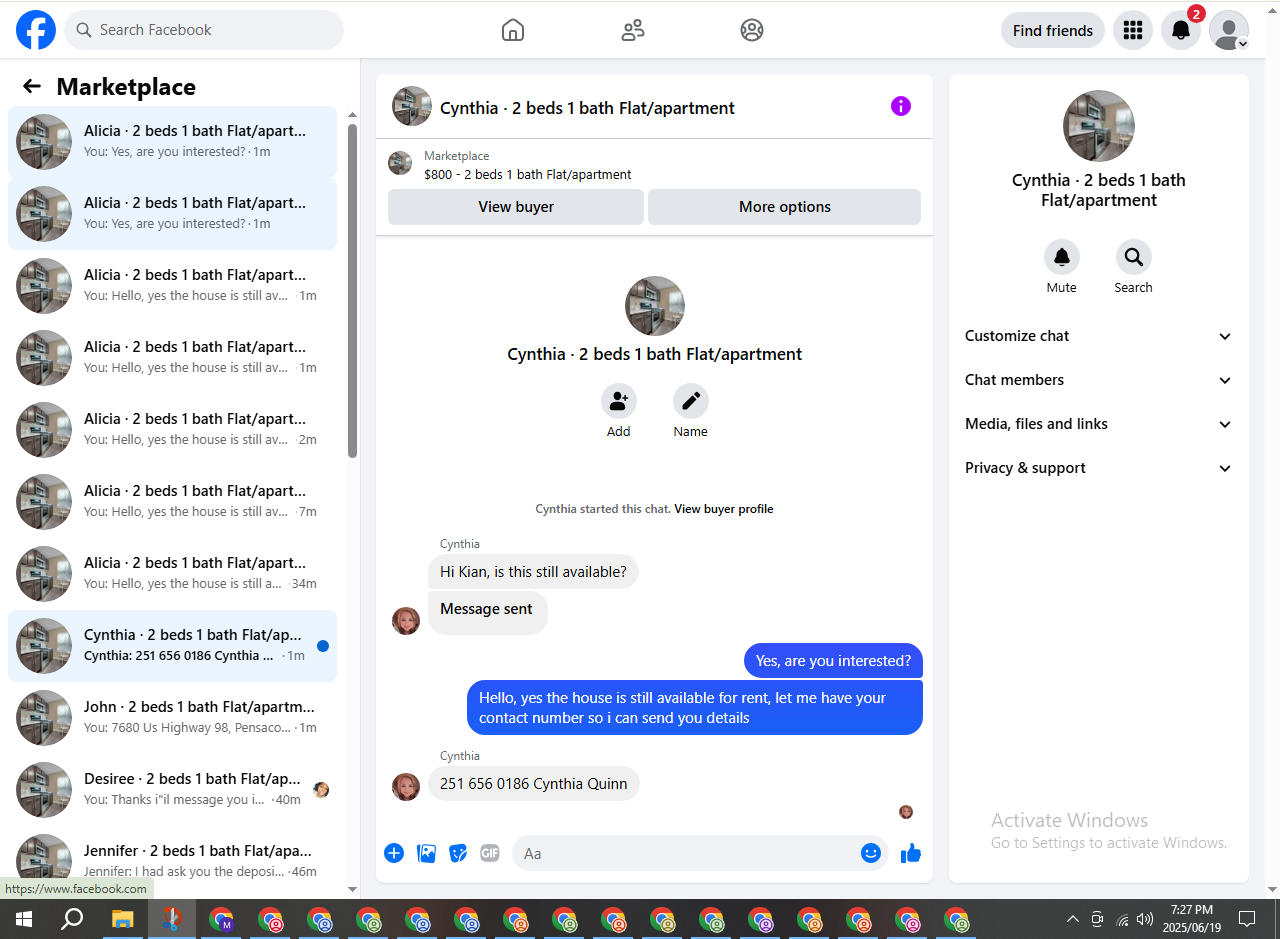This screenshot has width=1280, height=939.
Task: Click the View buyer button
Action: [516, 207]
